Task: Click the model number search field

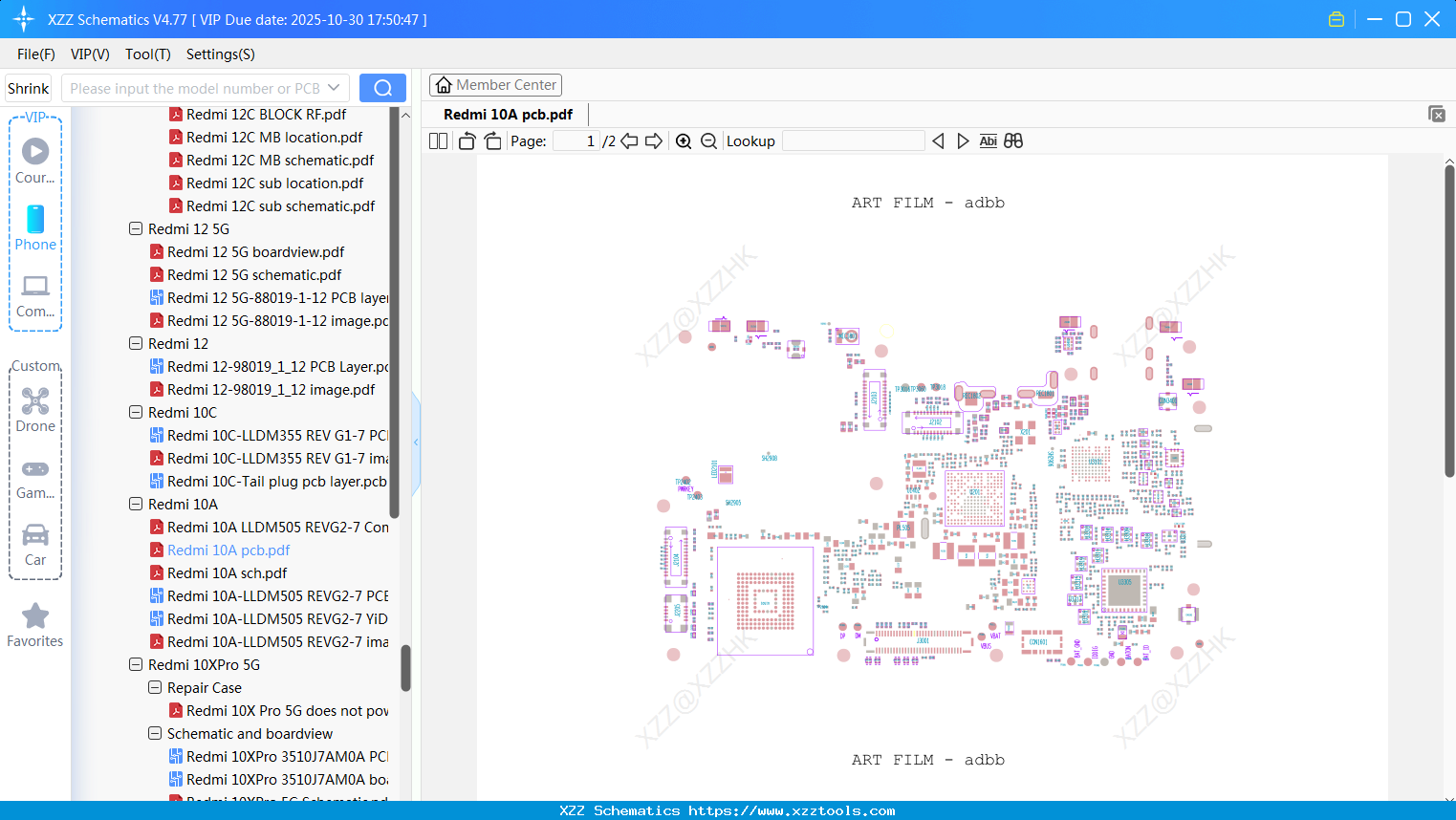Action: pos(195,88)
